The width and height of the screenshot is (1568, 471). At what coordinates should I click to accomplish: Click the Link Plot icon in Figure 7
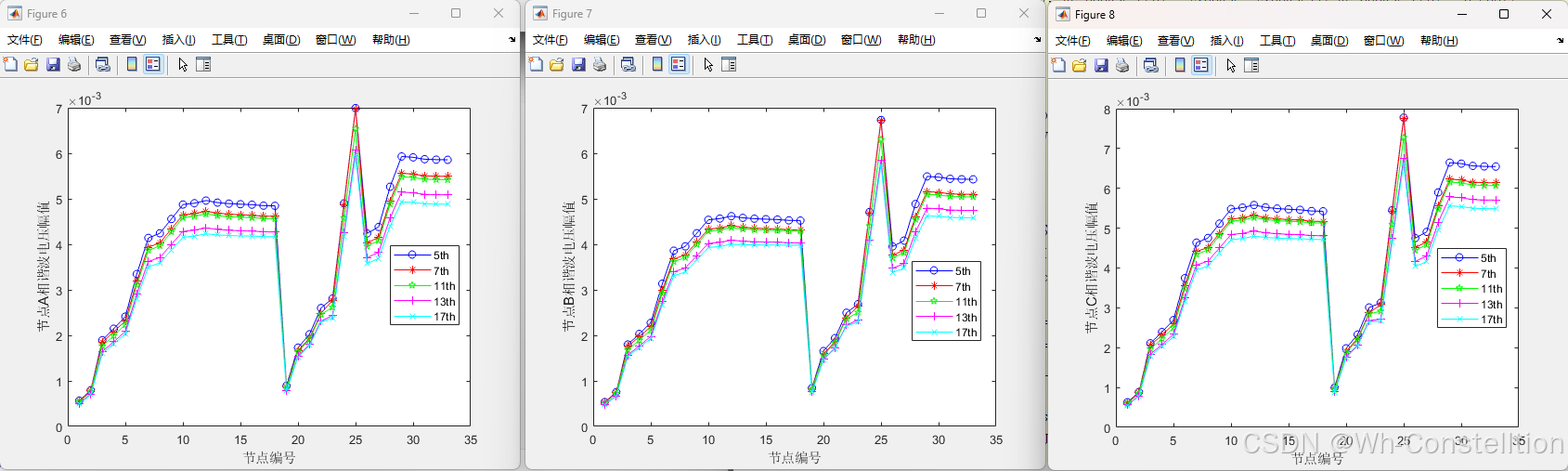coord(628,64)
